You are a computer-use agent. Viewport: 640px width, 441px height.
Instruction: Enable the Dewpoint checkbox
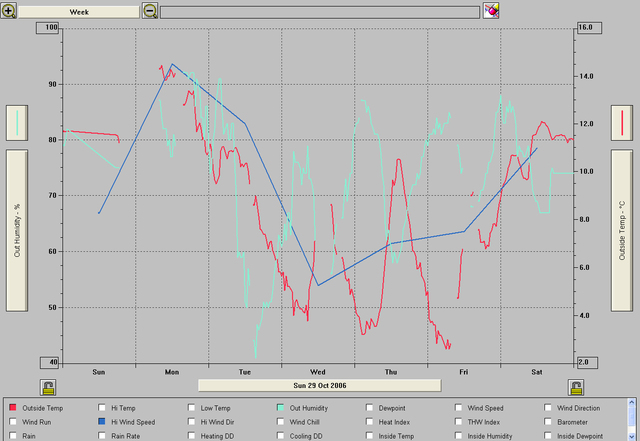[x=371, y=408]
